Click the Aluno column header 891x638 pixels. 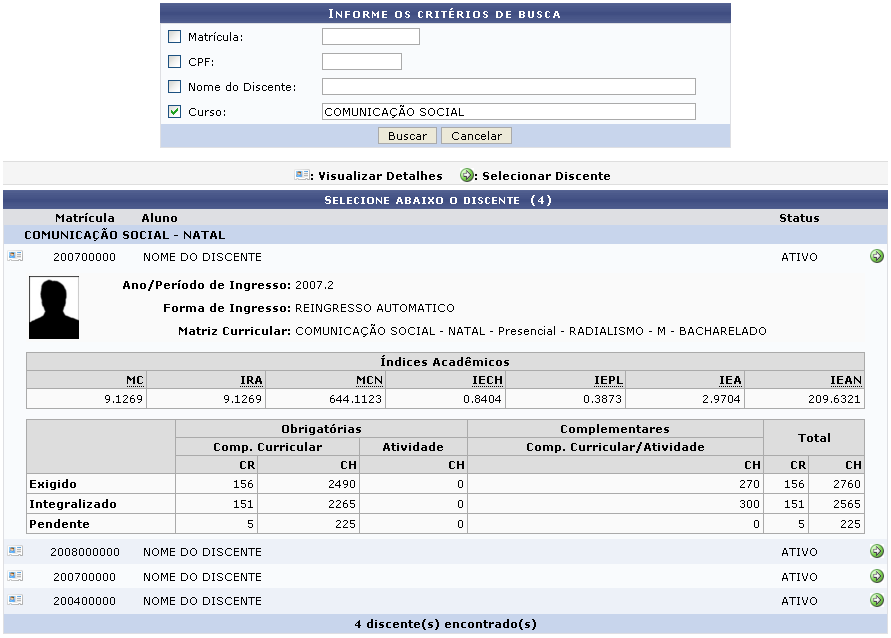[159, 218]
